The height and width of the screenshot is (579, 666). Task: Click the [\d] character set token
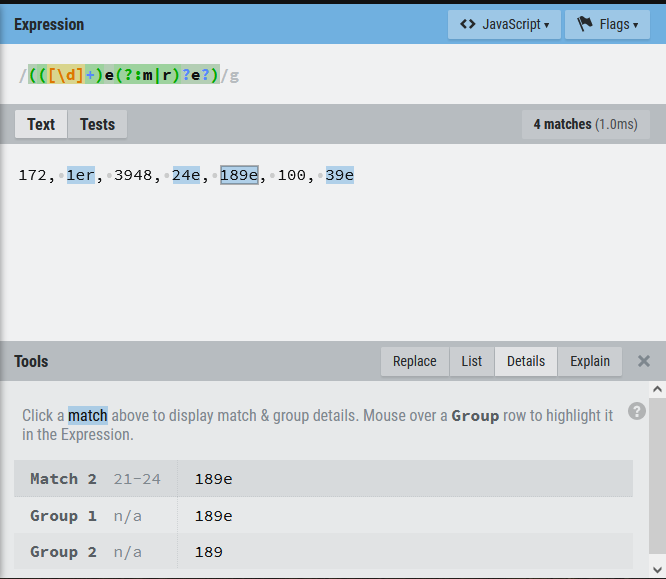66,75
